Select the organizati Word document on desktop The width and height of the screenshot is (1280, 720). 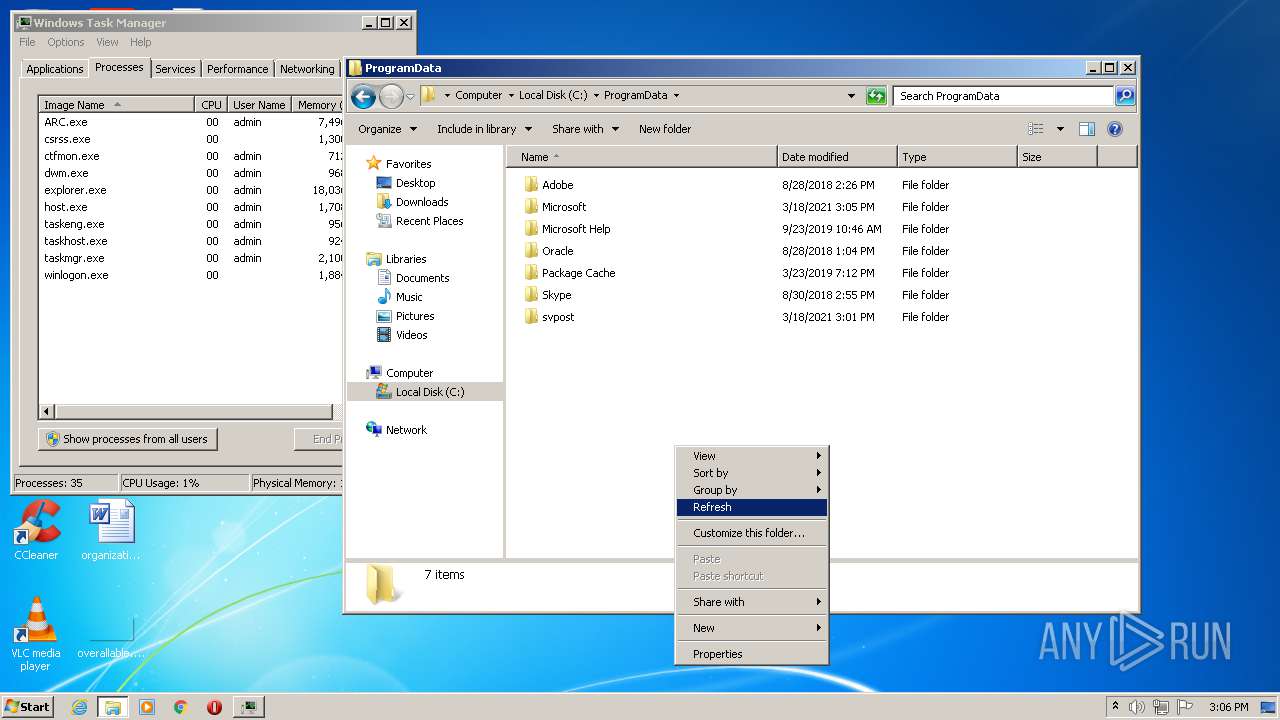(111, 530)
